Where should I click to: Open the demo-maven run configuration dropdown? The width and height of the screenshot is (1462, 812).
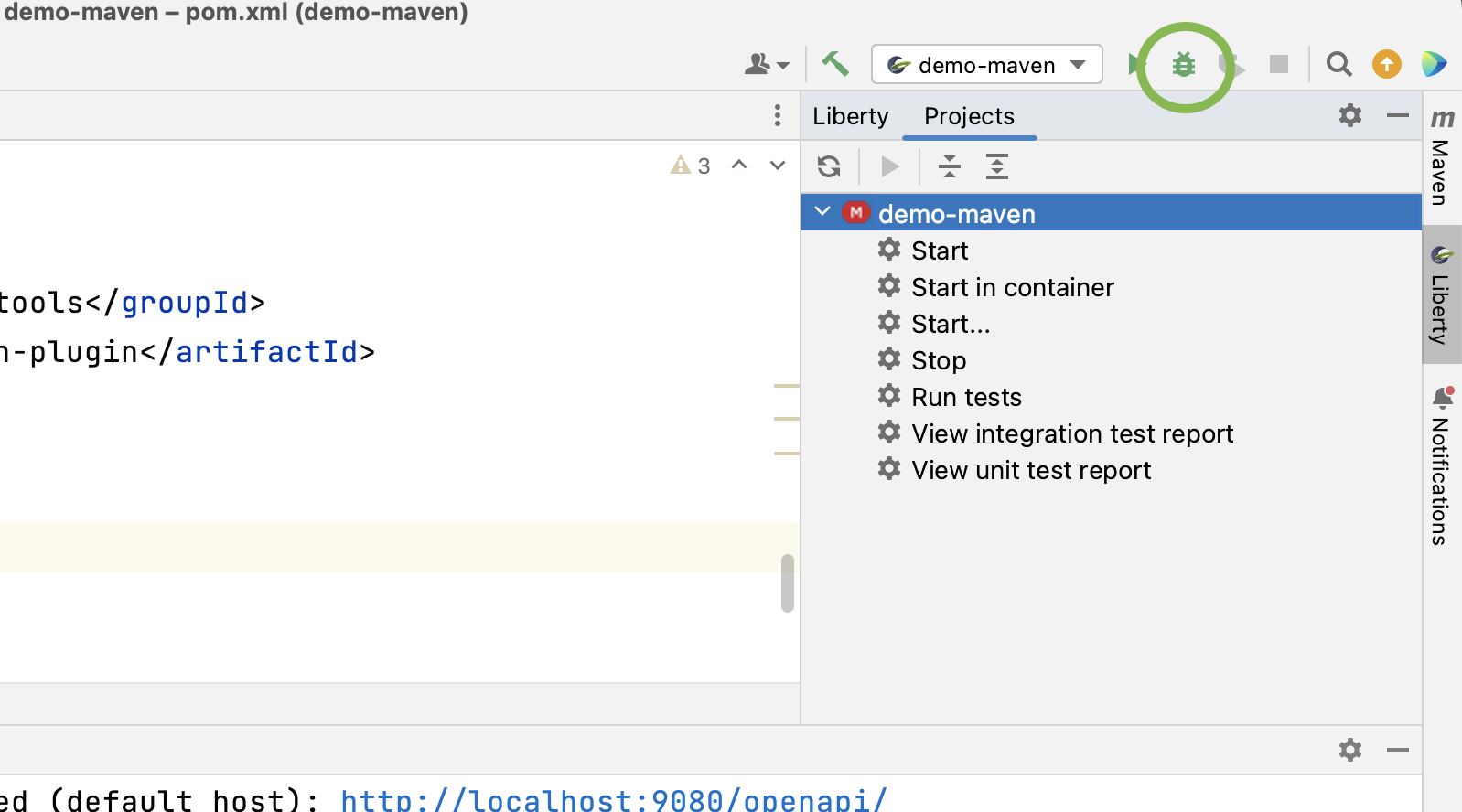point(986,65)
